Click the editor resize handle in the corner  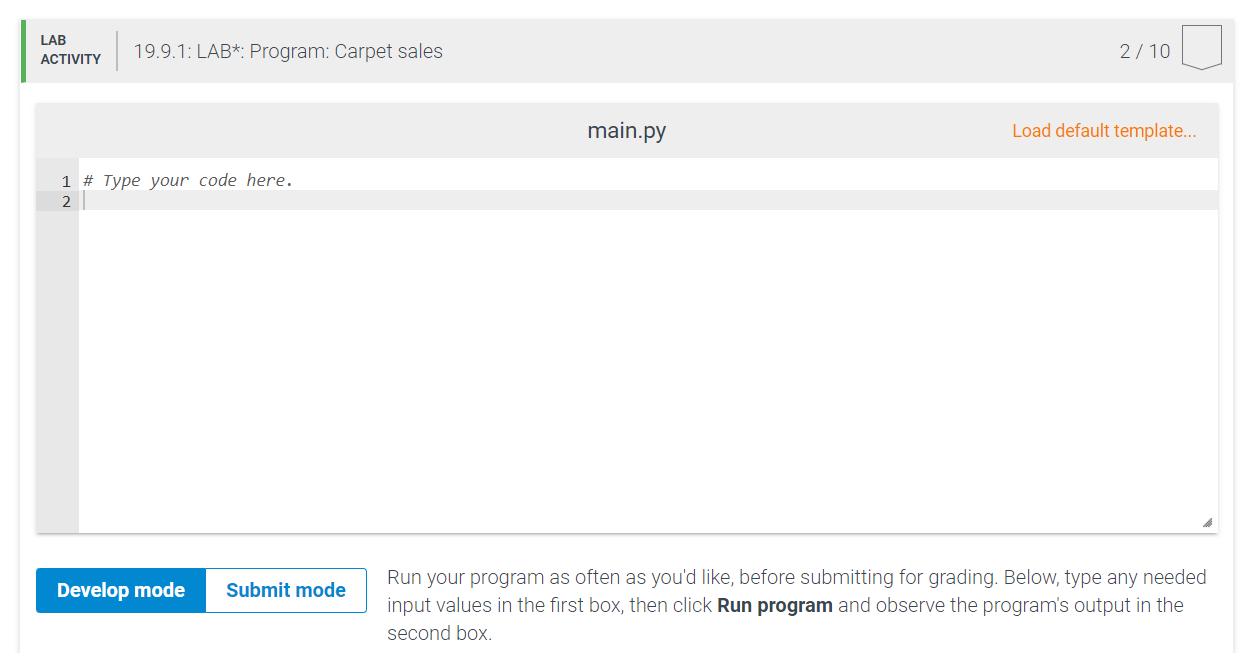point(1208,522)
